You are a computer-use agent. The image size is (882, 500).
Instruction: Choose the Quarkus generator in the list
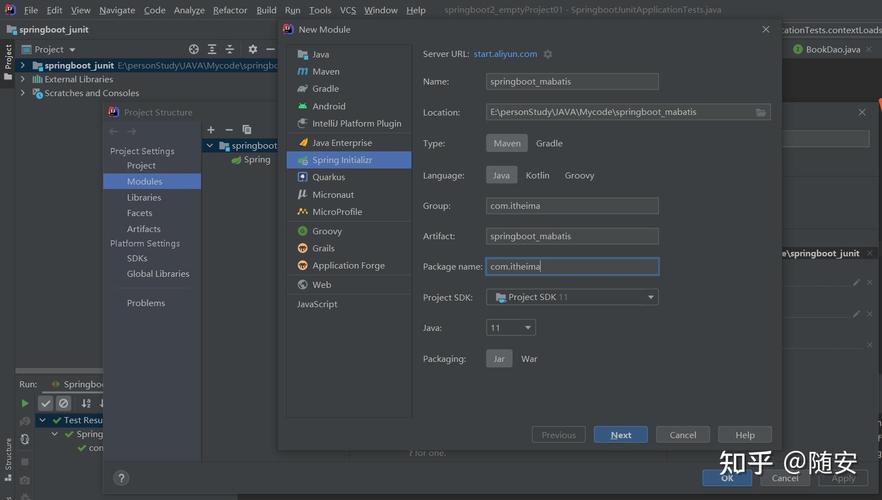click(x=328, y=177)
